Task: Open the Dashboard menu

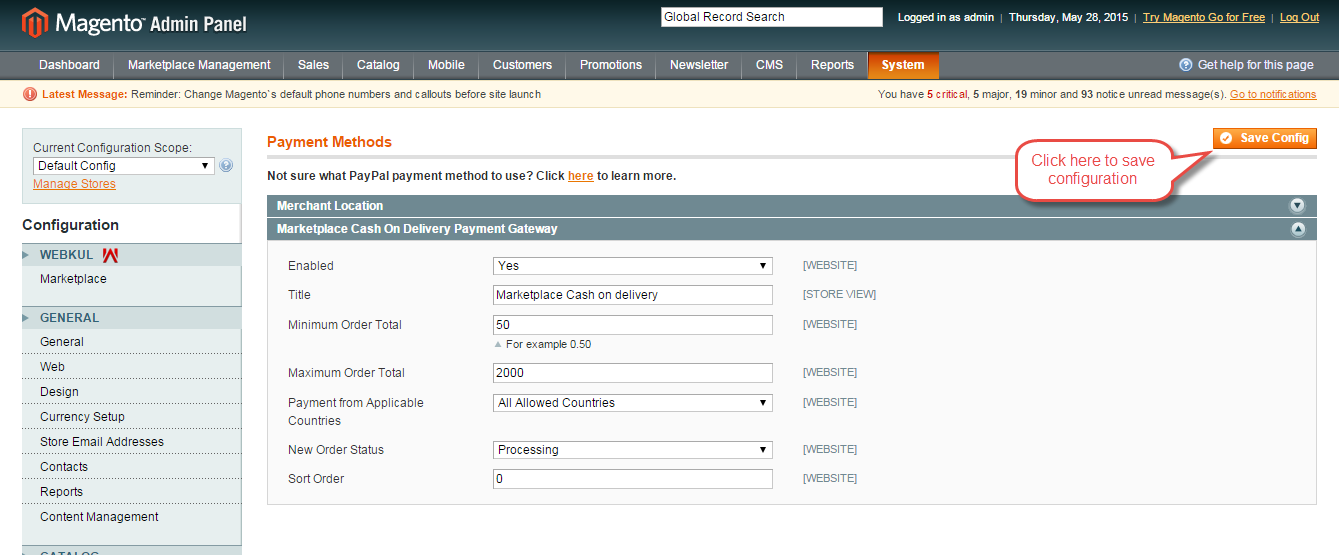Action: [69, 65]
